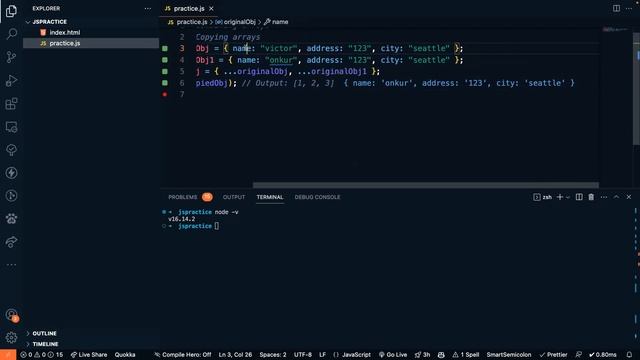Open index.html from the explorer
640x360 pixels.
tap(64, 32)
